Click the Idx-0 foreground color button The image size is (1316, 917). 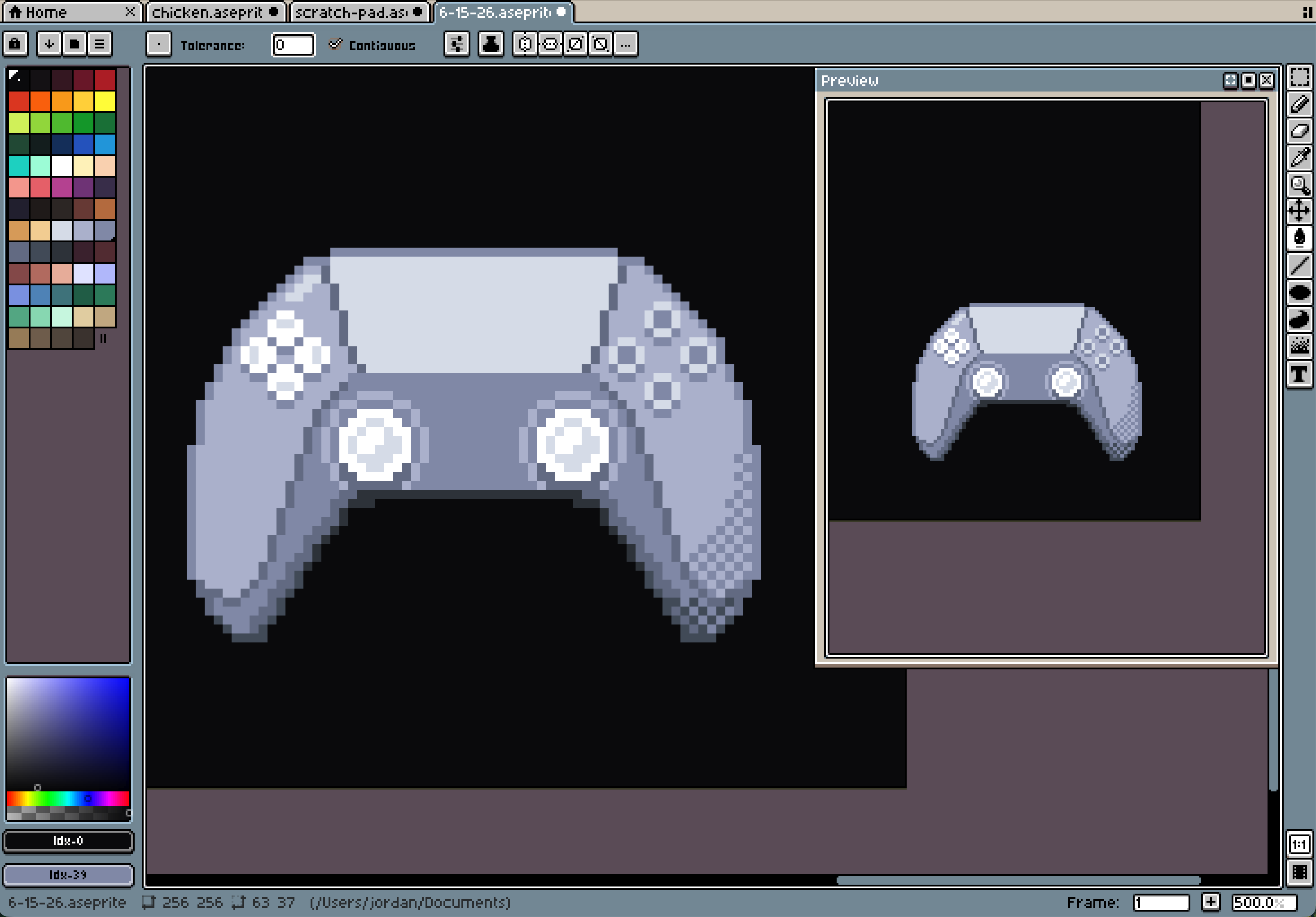[68, 841]
